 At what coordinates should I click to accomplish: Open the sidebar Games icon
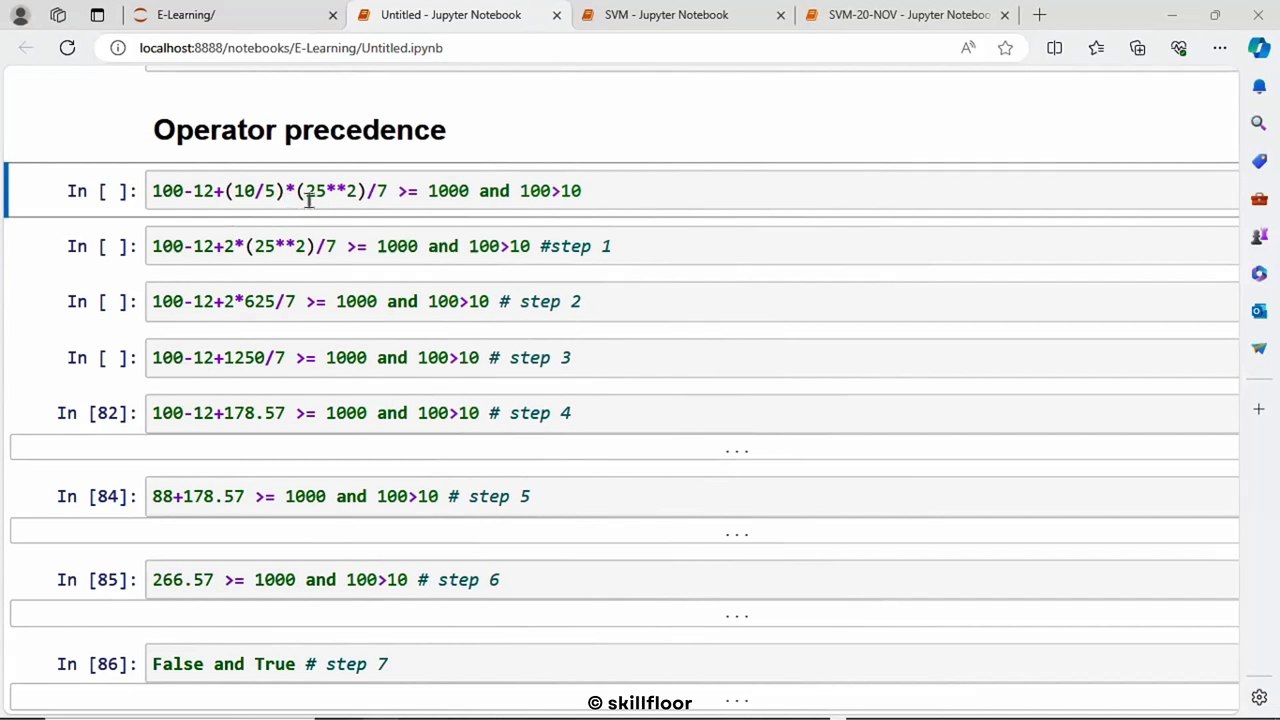1259,237
